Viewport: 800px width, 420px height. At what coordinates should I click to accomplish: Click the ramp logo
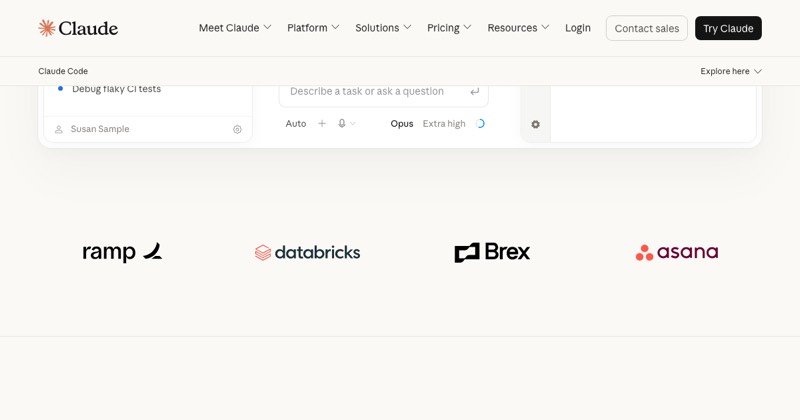pos(122,252)
